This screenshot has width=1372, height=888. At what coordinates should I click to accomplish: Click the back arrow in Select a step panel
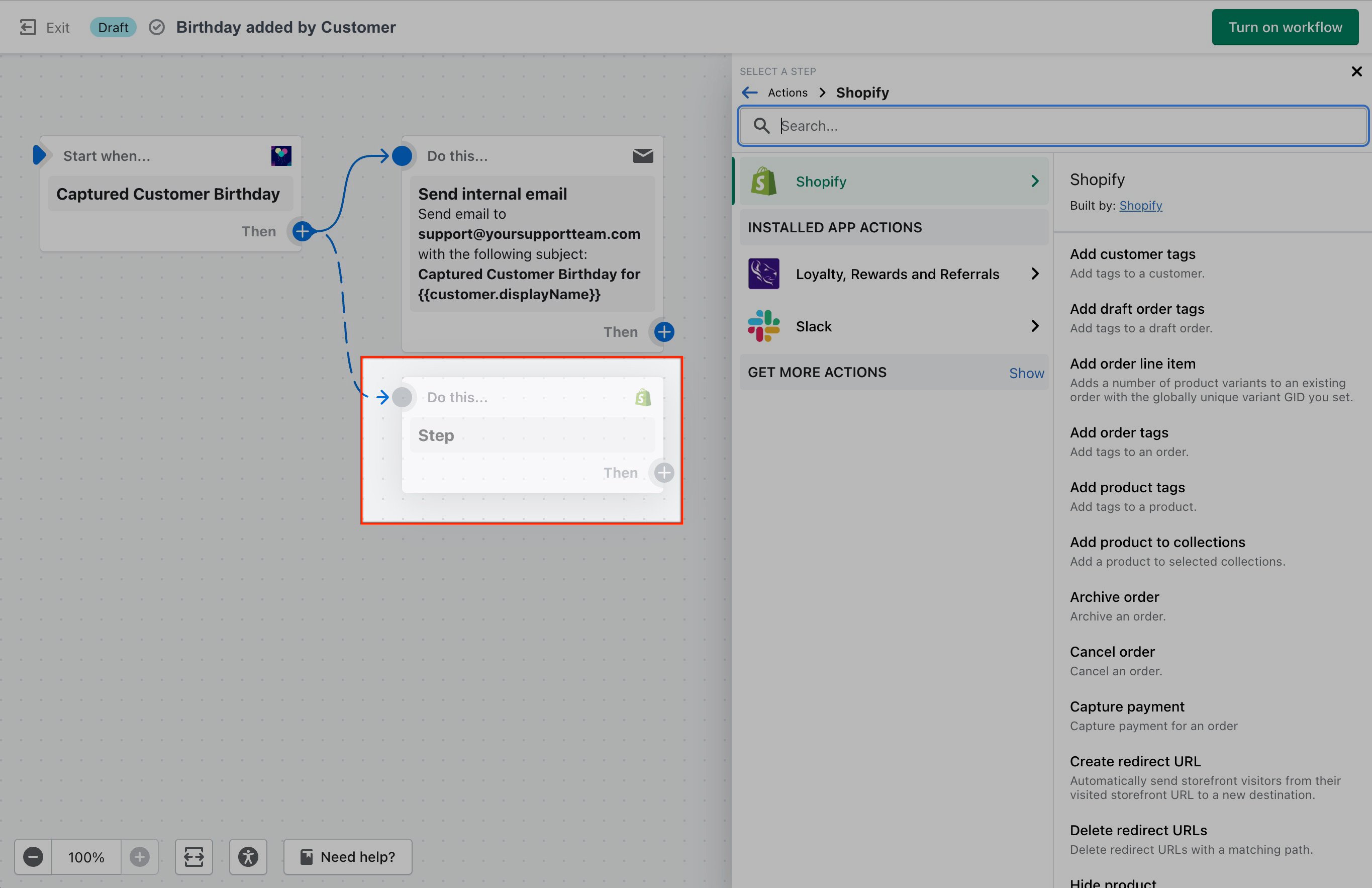[750, 92]
